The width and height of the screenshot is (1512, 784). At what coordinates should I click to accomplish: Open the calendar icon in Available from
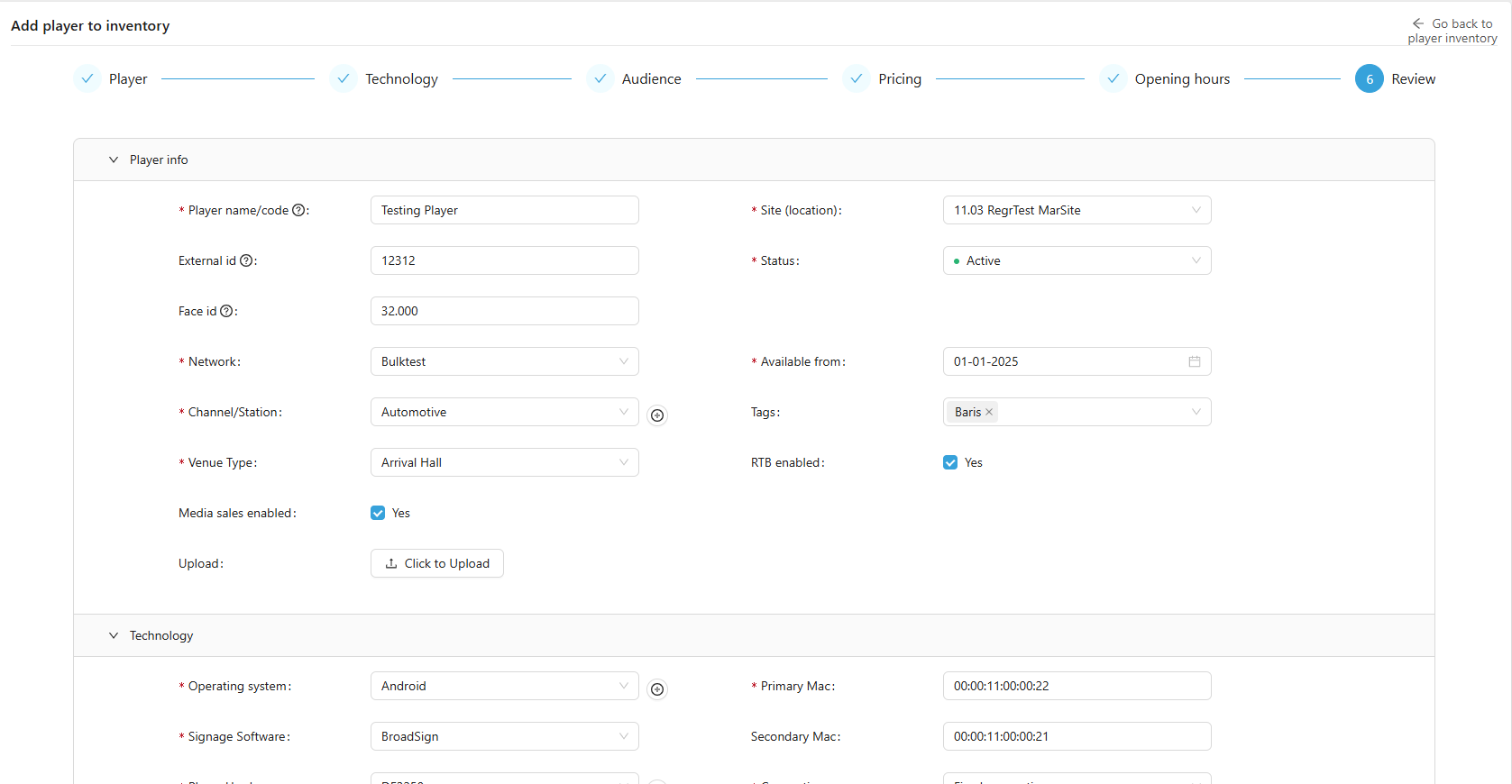pyautogui.click(x=1194, y=361)
